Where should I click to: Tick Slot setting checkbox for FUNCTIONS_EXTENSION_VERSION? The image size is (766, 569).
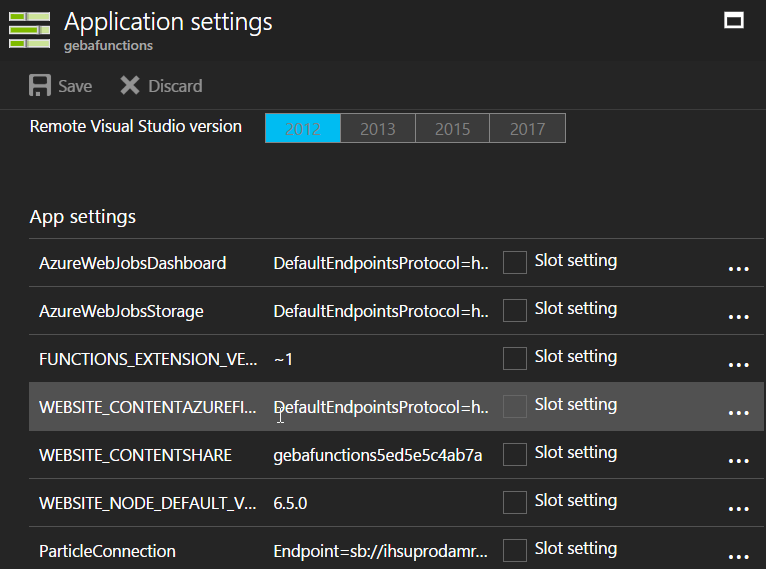pyautogui.click(x=514, y=359)
